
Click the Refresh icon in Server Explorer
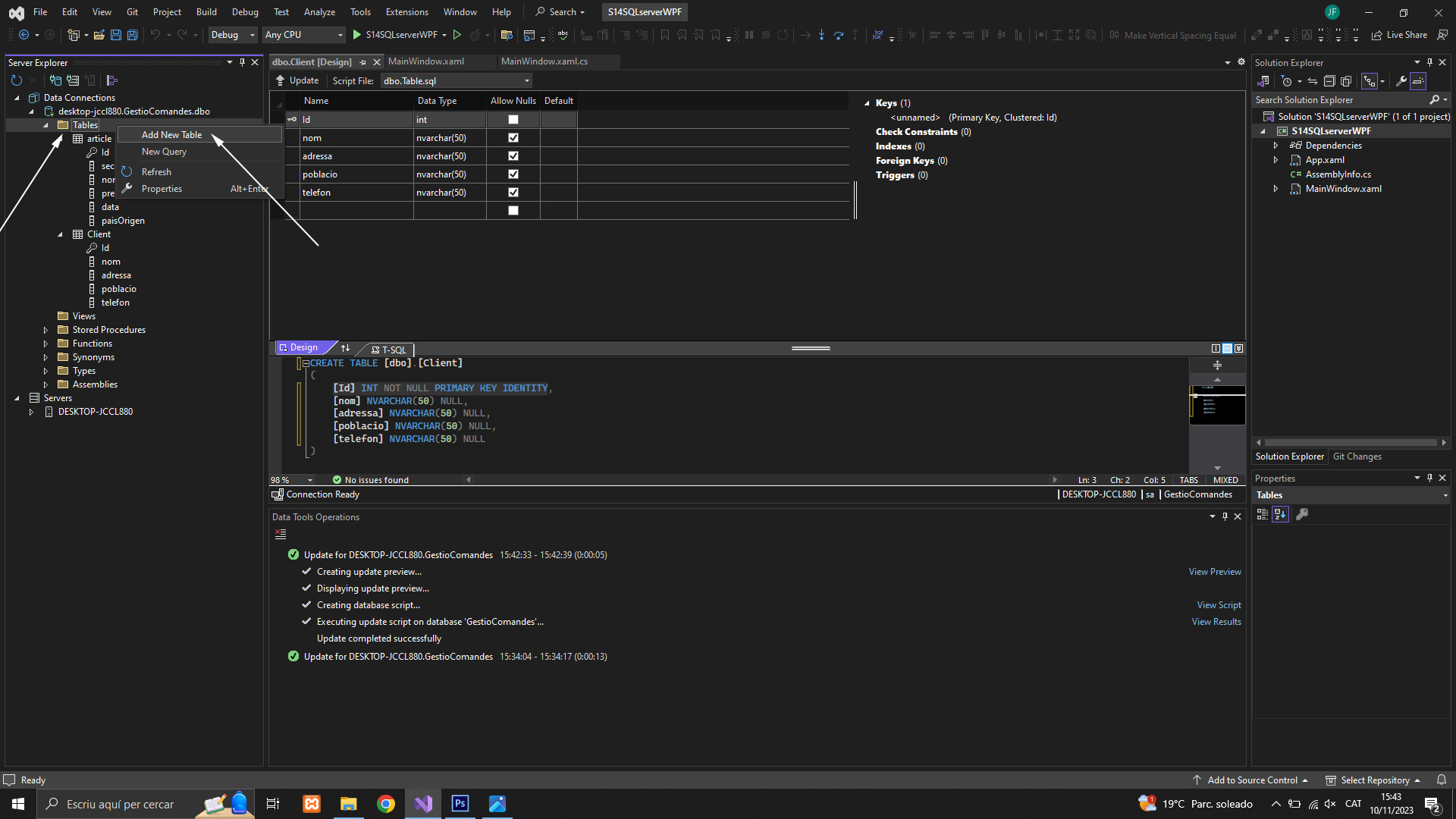click(x=17, y=80)
